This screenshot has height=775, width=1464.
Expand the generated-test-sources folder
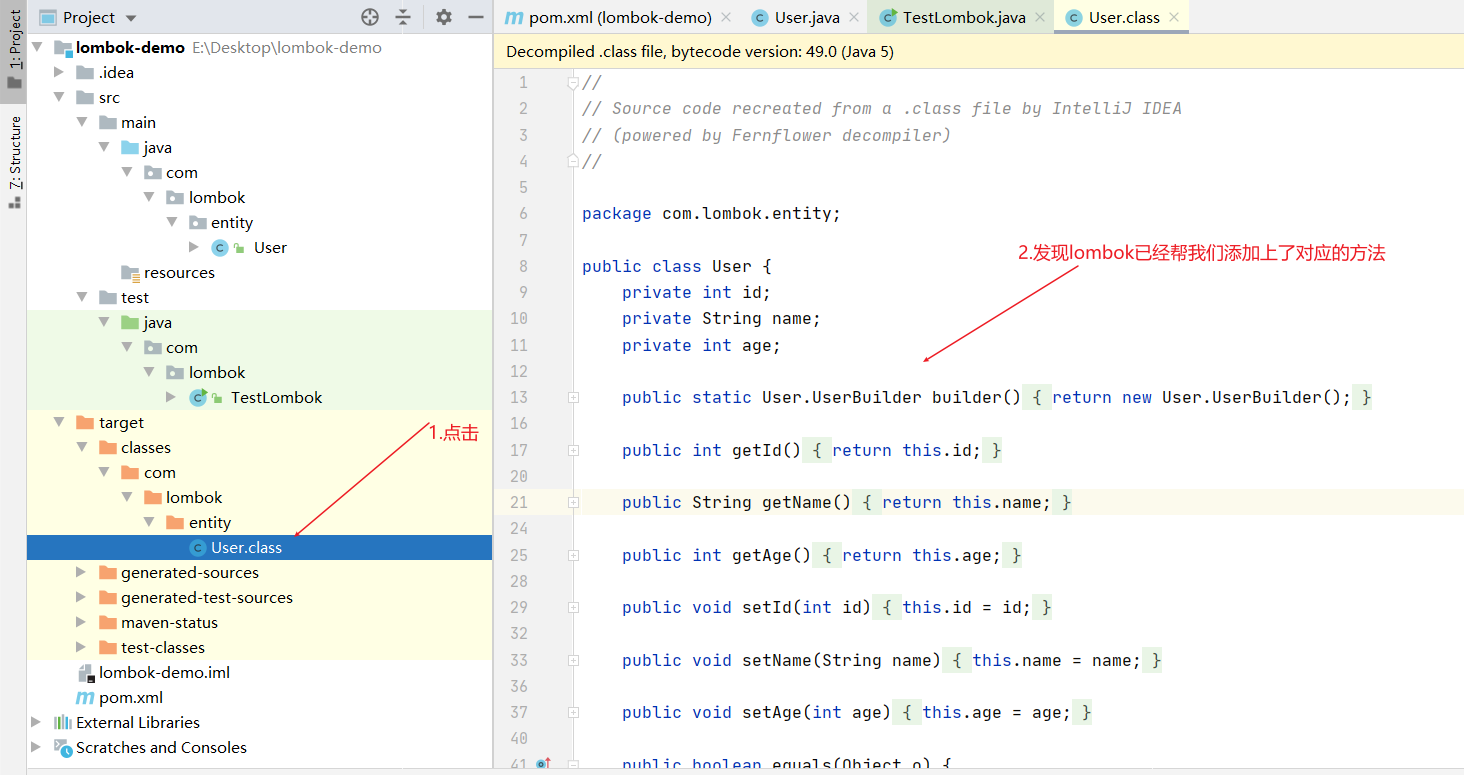coord(82,597)
